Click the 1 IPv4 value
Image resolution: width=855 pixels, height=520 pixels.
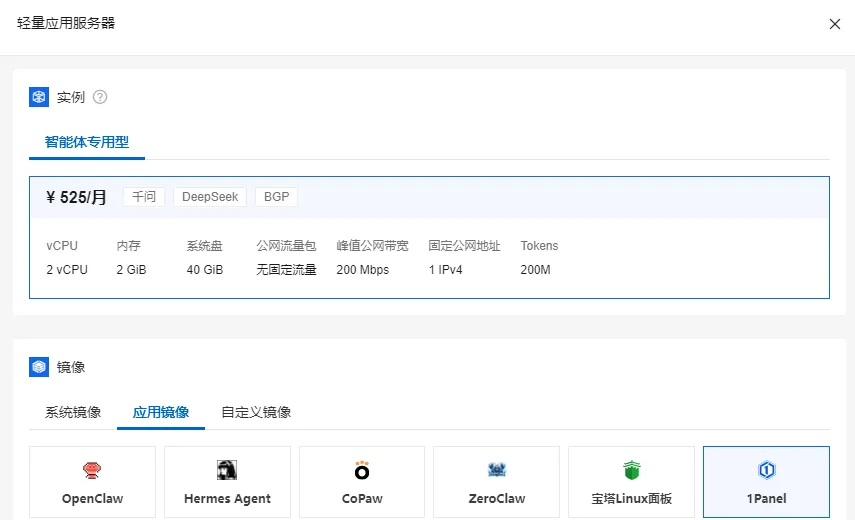445,270
